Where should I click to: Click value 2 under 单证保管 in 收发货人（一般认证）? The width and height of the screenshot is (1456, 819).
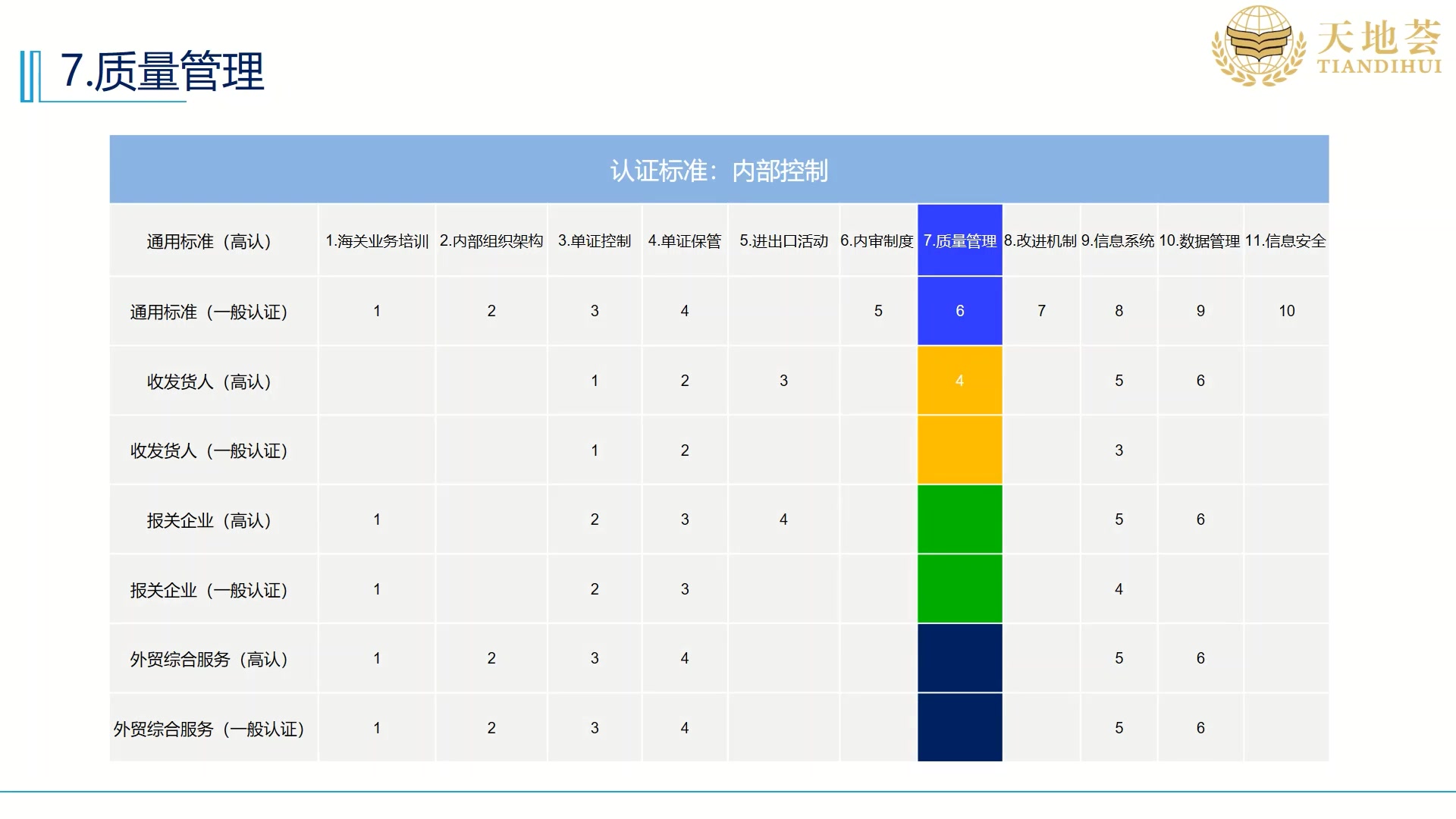(685, 450)
